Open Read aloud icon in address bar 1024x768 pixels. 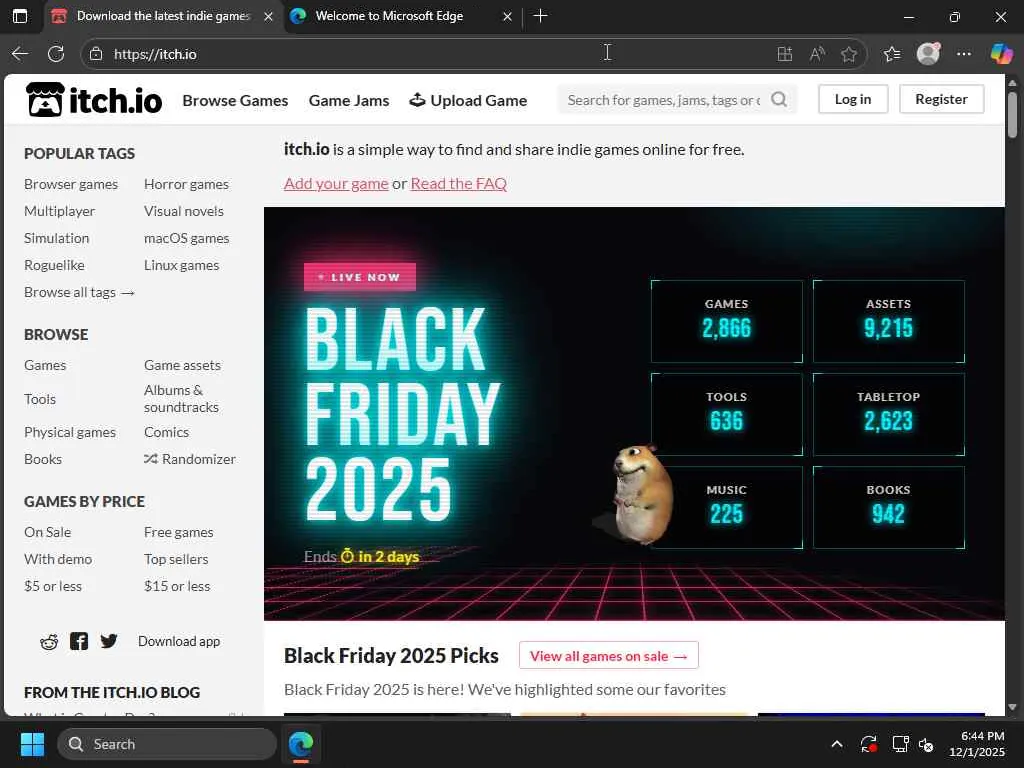(x=817, y=54)
